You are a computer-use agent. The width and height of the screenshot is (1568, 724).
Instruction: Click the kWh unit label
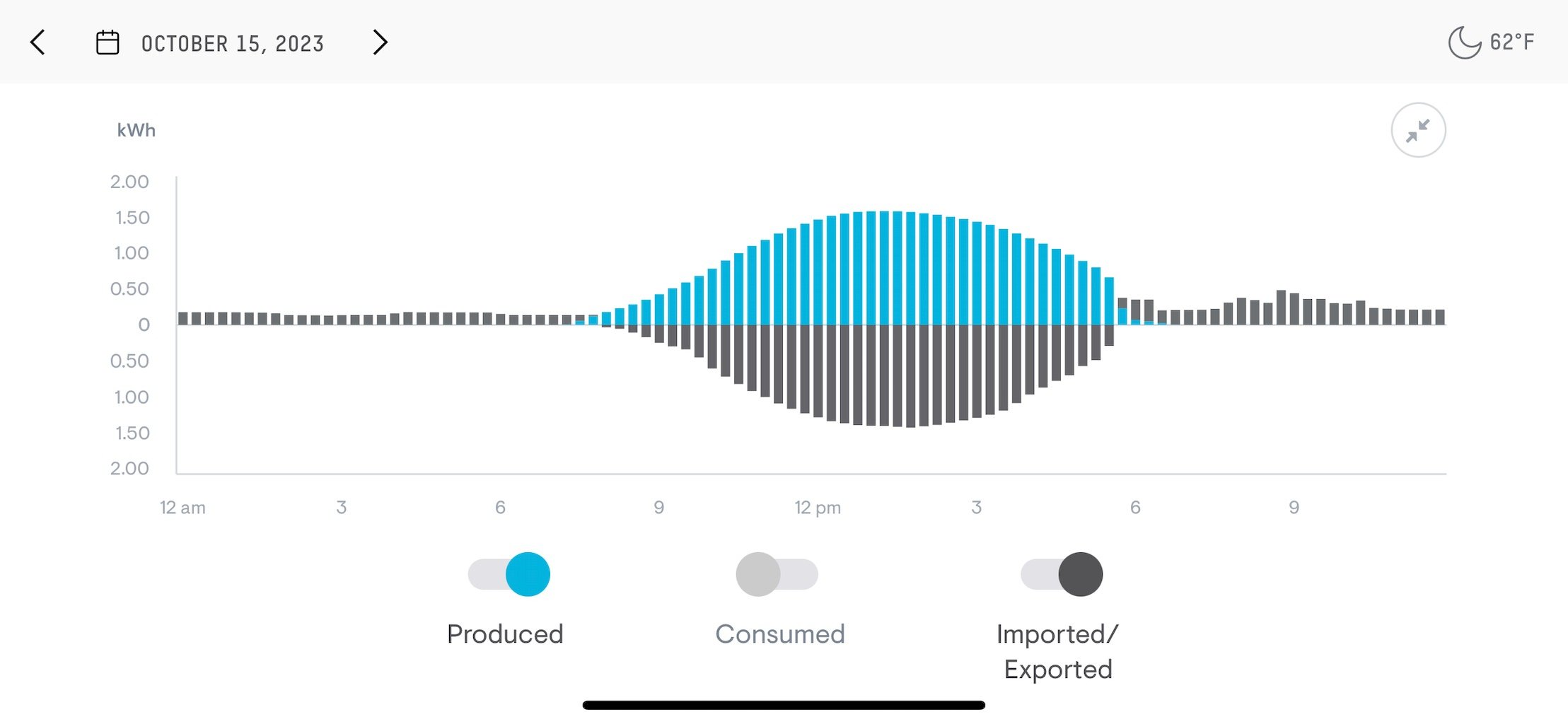137,130
